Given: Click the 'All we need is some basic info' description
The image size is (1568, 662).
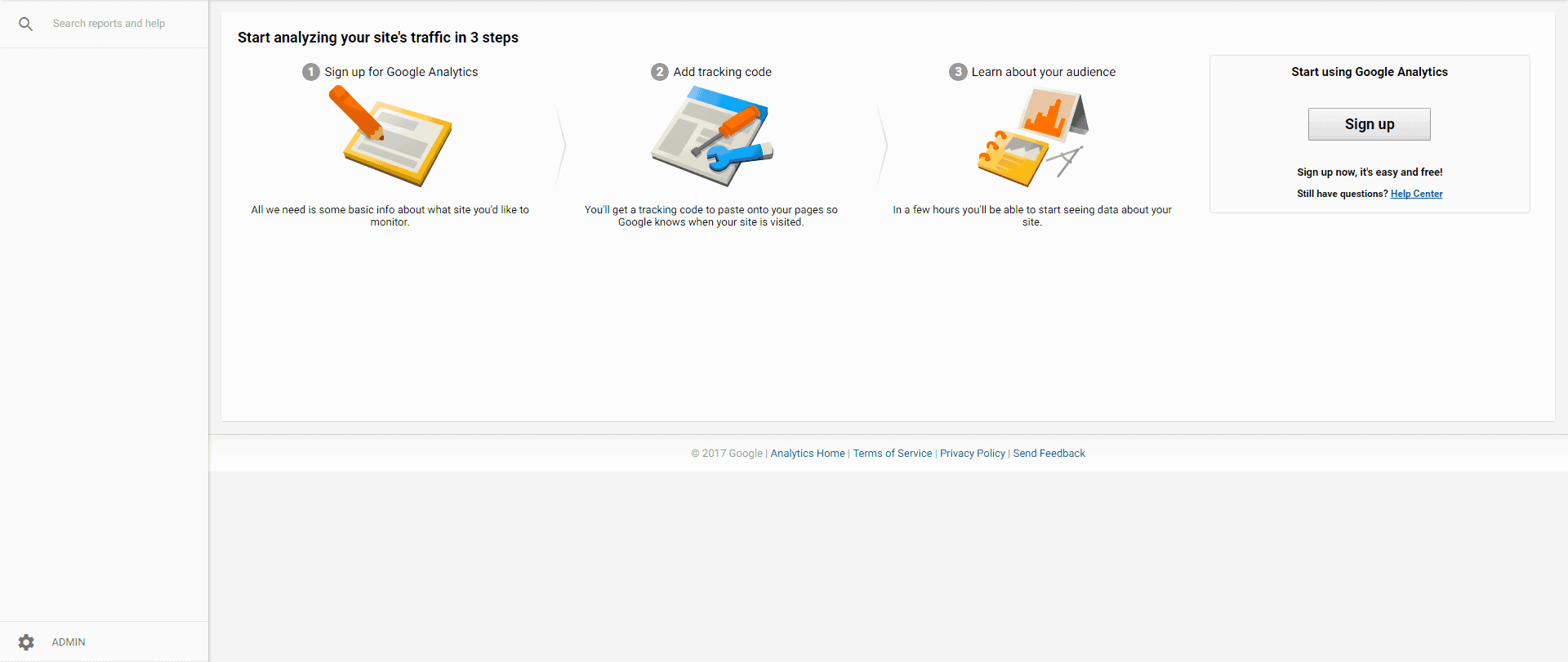Looking at the screenshot, I should click(x=390, y=216).
